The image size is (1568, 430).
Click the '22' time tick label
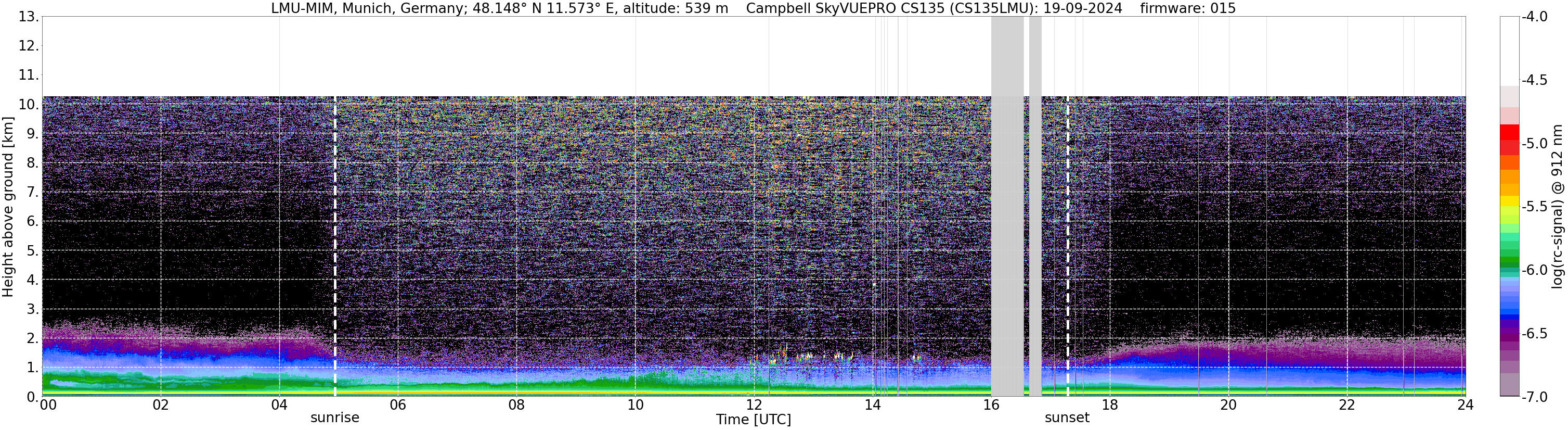(1347, 405)
